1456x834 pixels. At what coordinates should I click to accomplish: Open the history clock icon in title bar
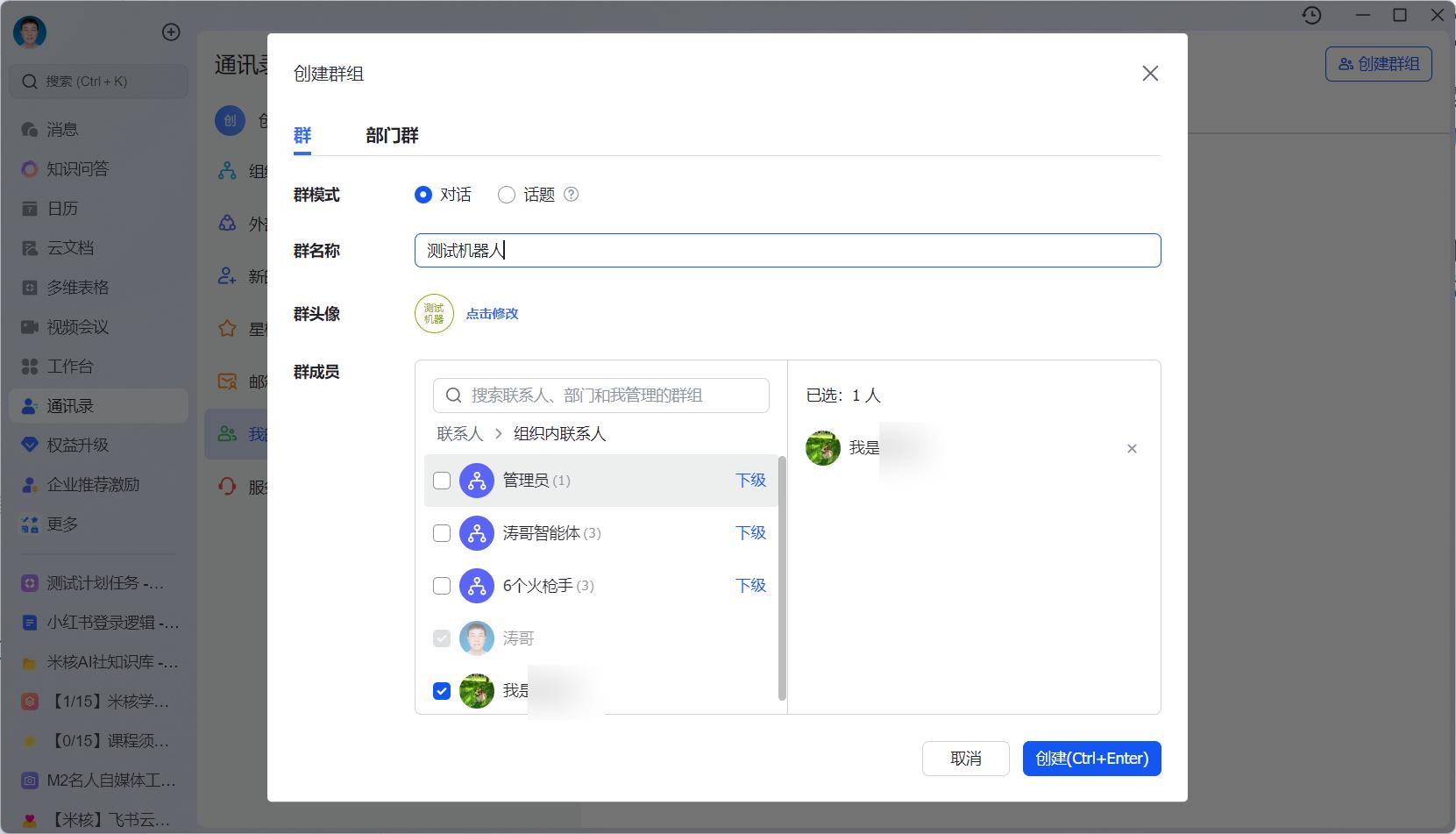click(x=1311, y=15)
